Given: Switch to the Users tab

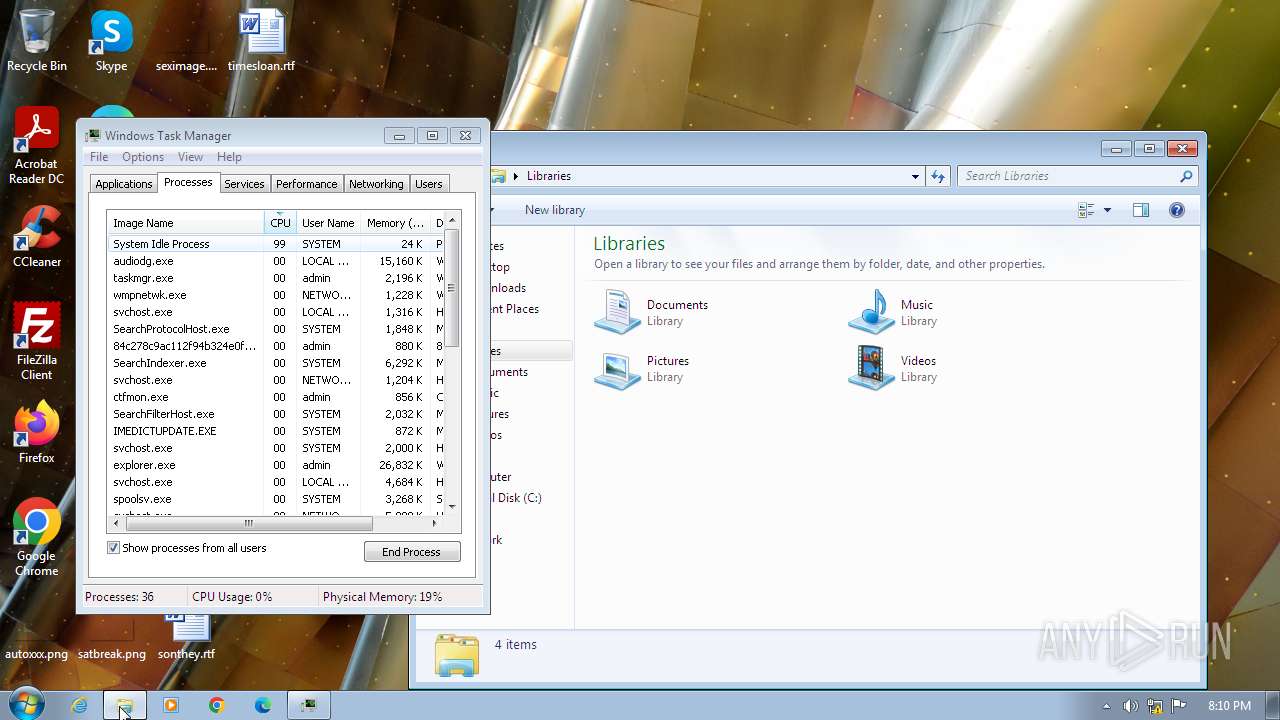Looking at the screenshot, I should (429, 184).
